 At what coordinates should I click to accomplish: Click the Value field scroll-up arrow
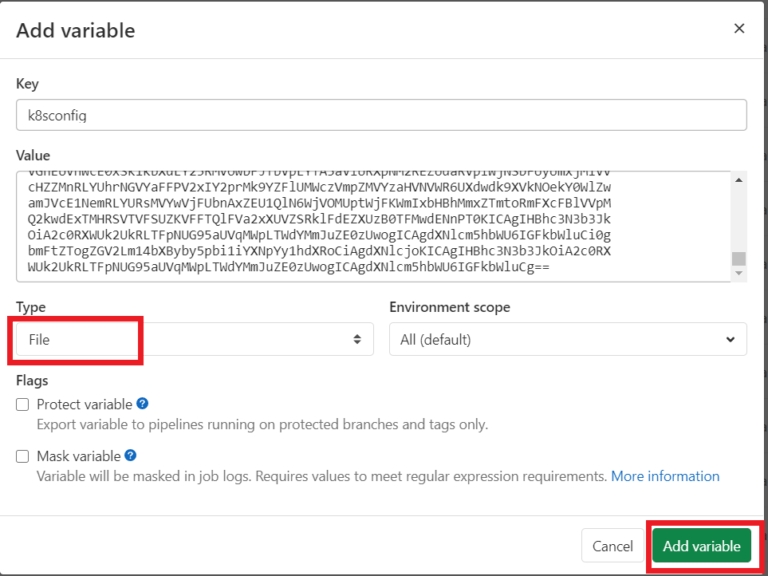click(739, 180)
